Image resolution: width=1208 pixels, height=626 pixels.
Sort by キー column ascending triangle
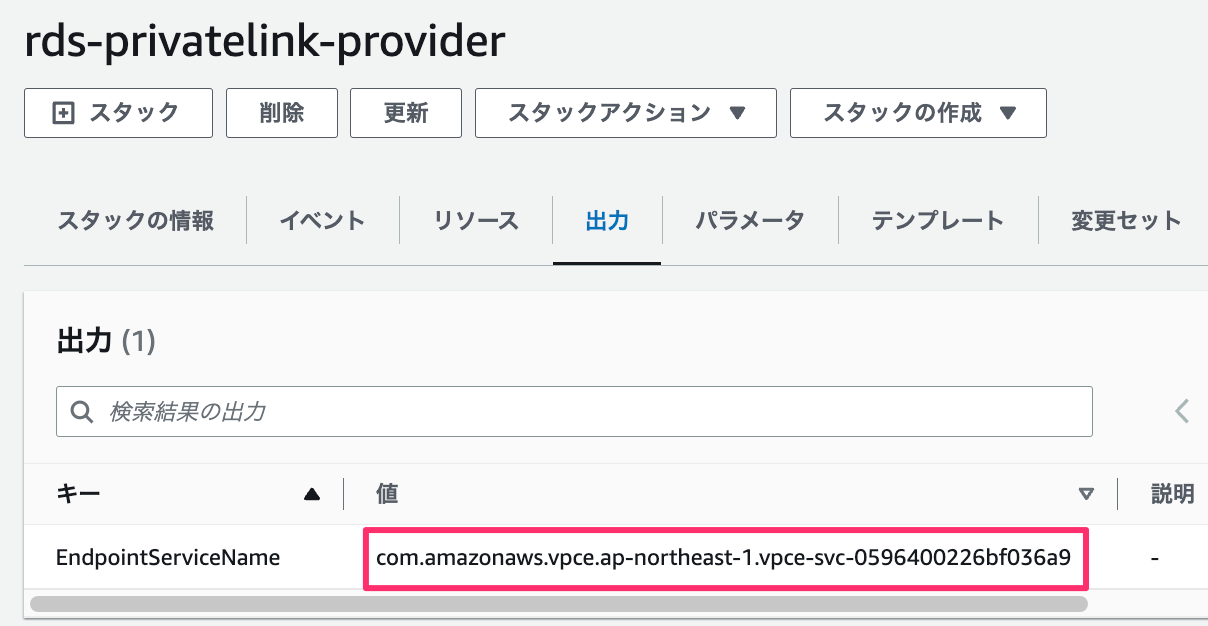coord(312,494)
